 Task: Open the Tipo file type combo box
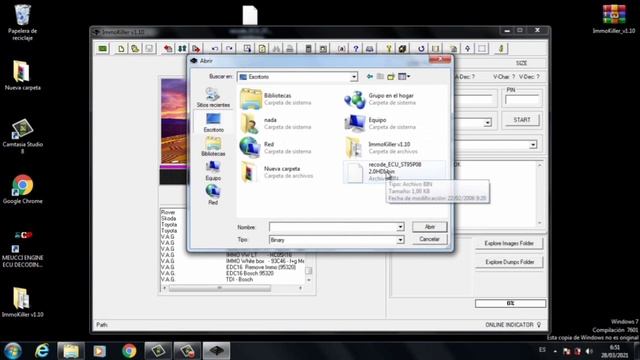click(337, 240)
